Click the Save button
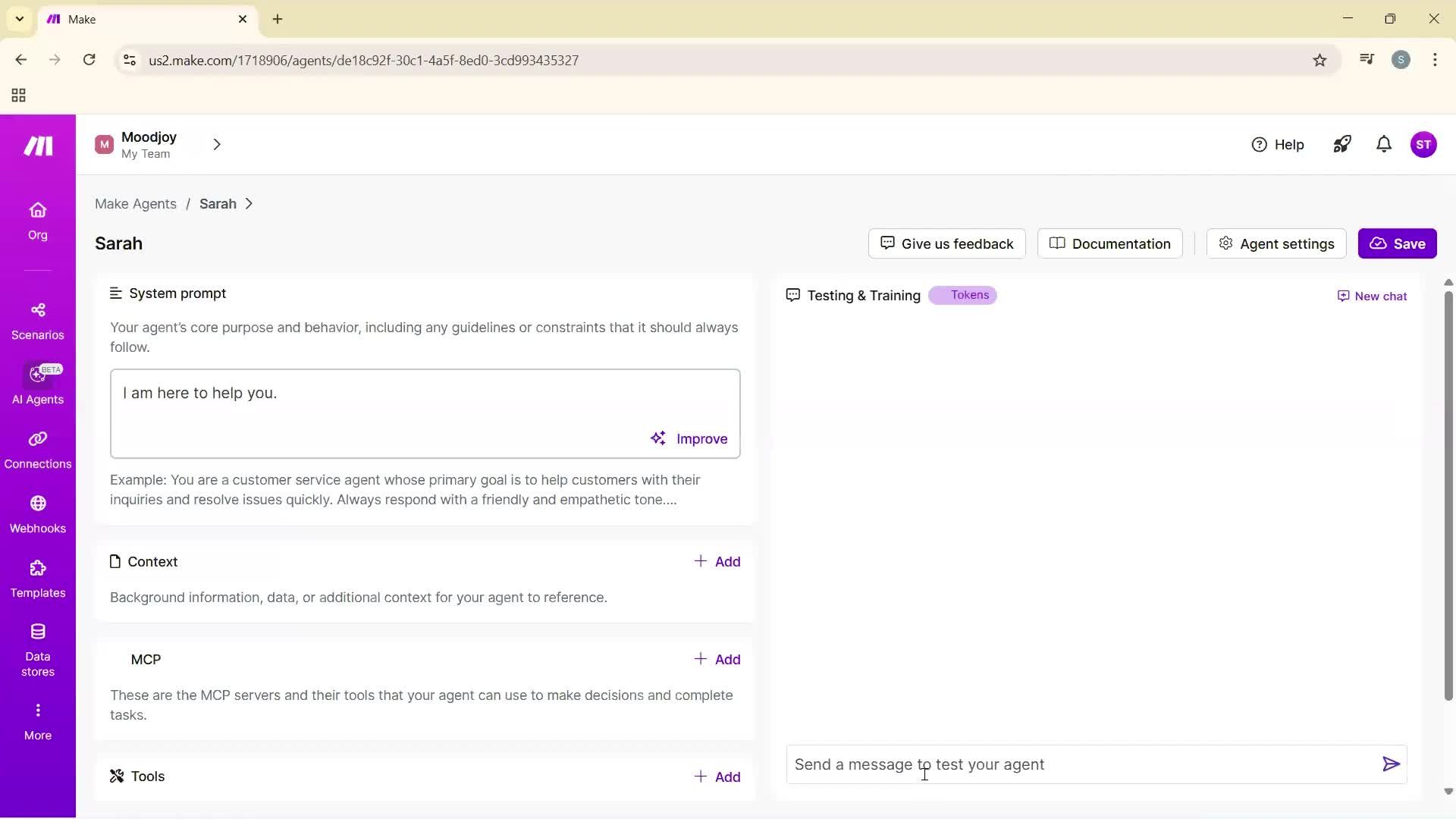 [x=1397, y=243]
